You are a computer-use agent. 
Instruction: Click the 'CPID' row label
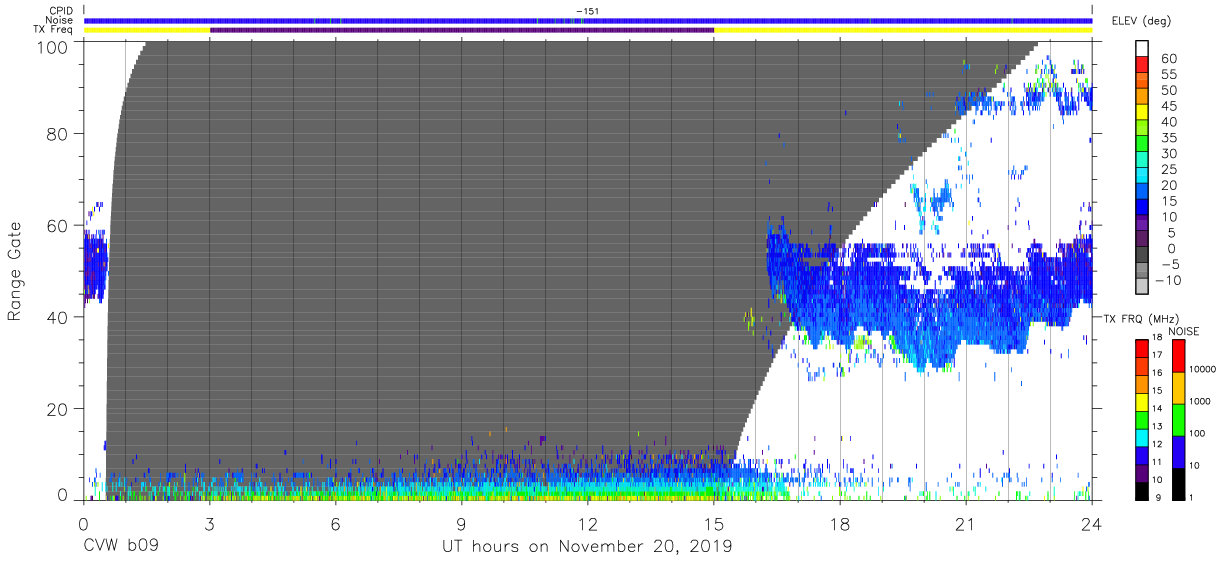pos(61,11)
